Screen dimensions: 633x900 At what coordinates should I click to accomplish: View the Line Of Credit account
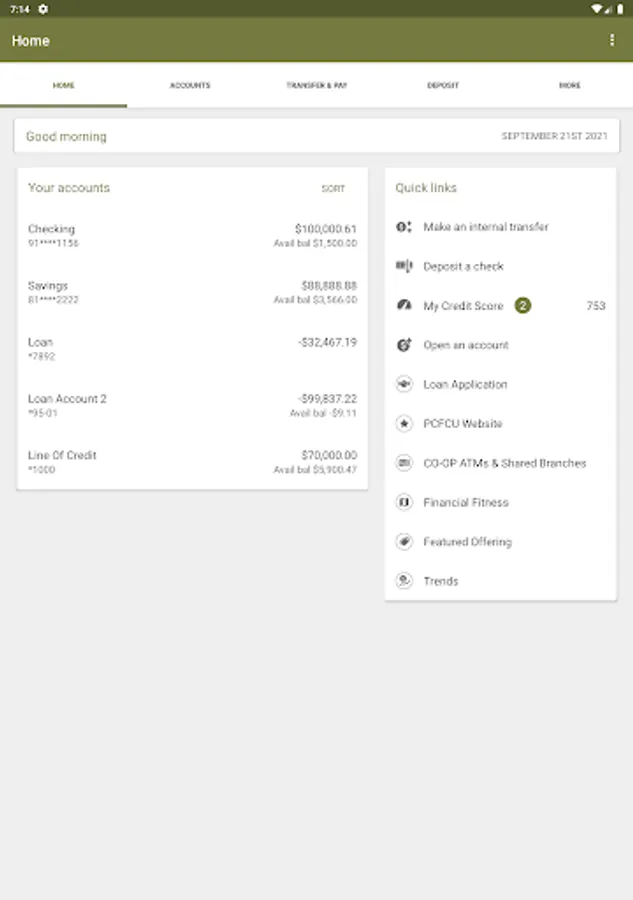(x=192, y=462)
